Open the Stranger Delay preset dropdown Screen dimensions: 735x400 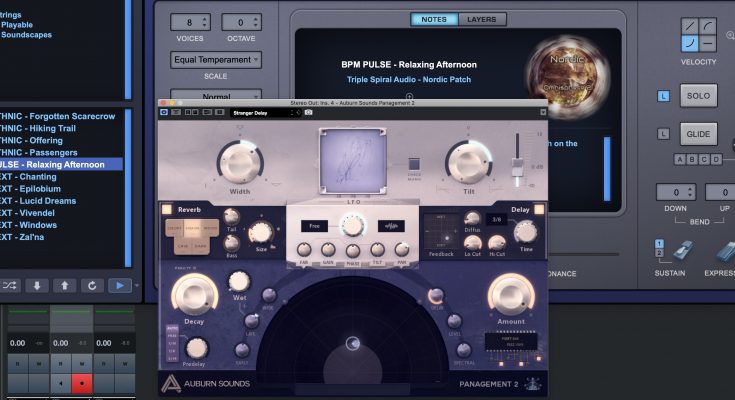pyautogui.click(x=264, y=113)
